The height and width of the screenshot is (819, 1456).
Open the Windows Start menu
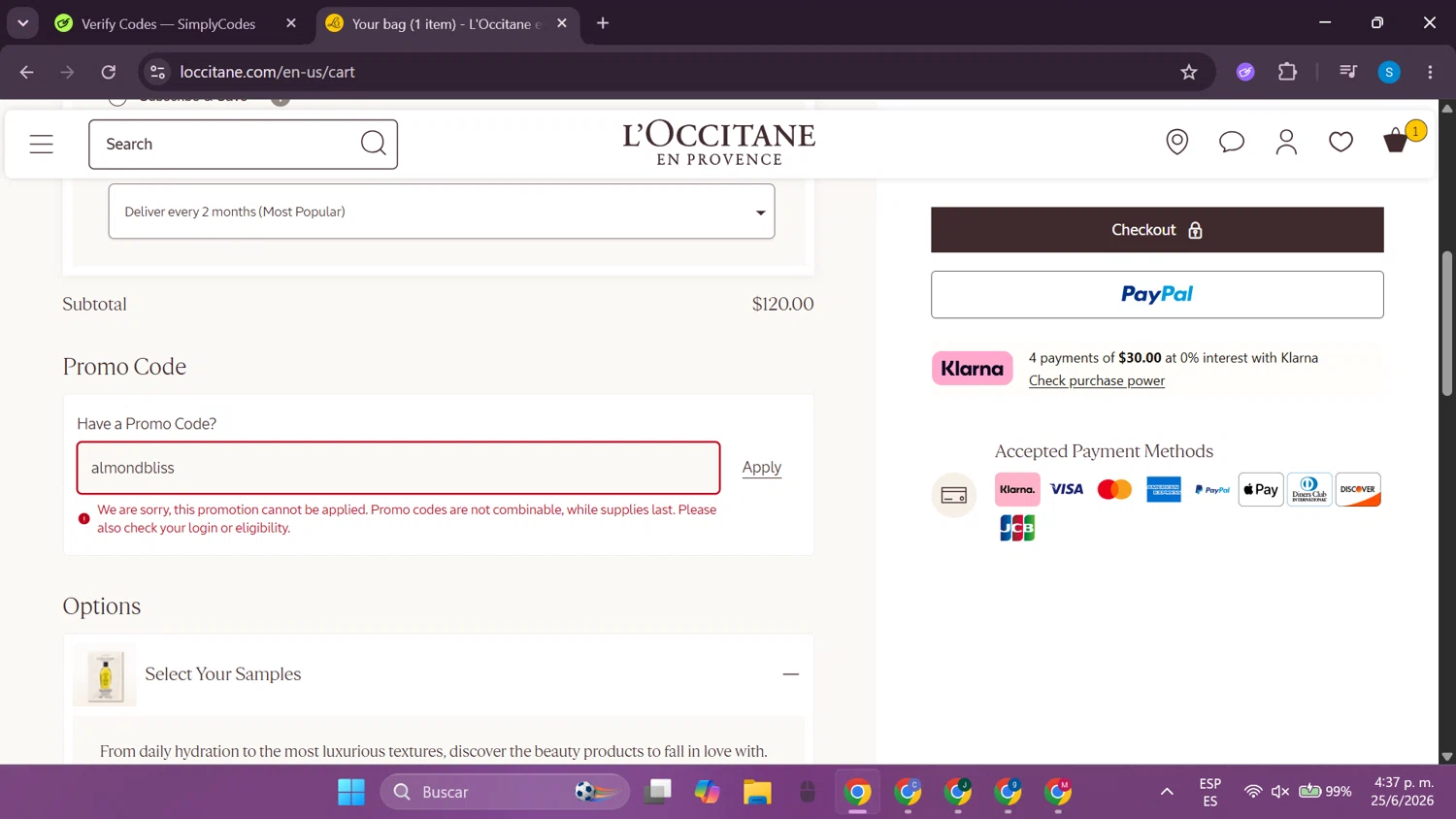(x=351, y=792)
